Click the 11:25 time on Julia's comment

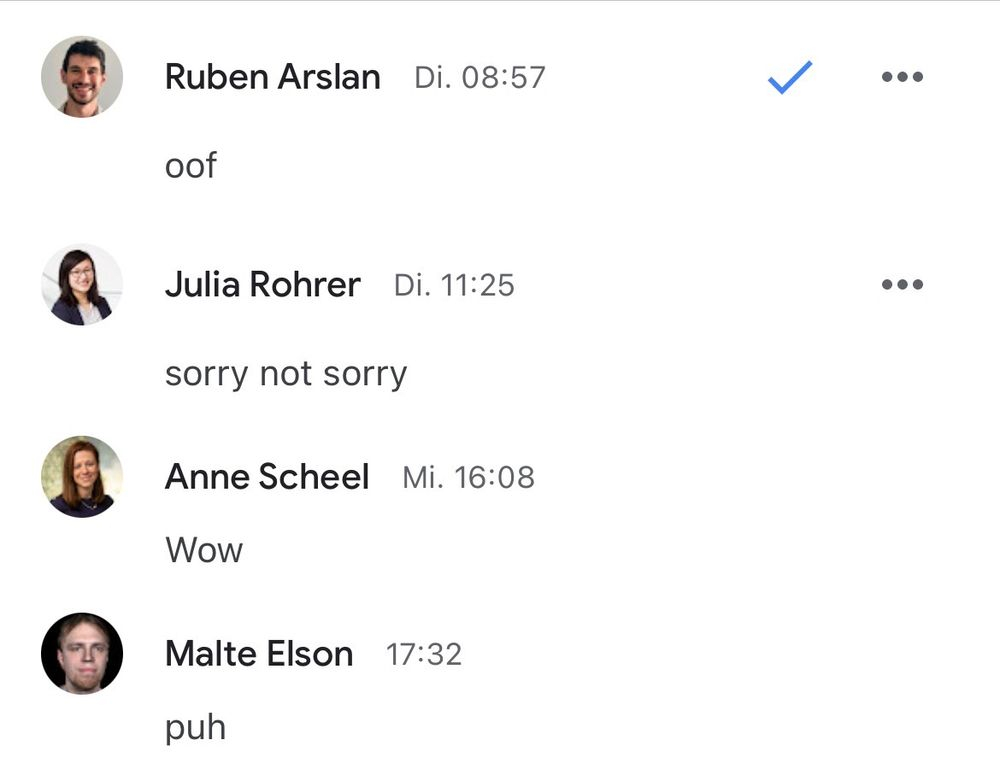(476, 285)
